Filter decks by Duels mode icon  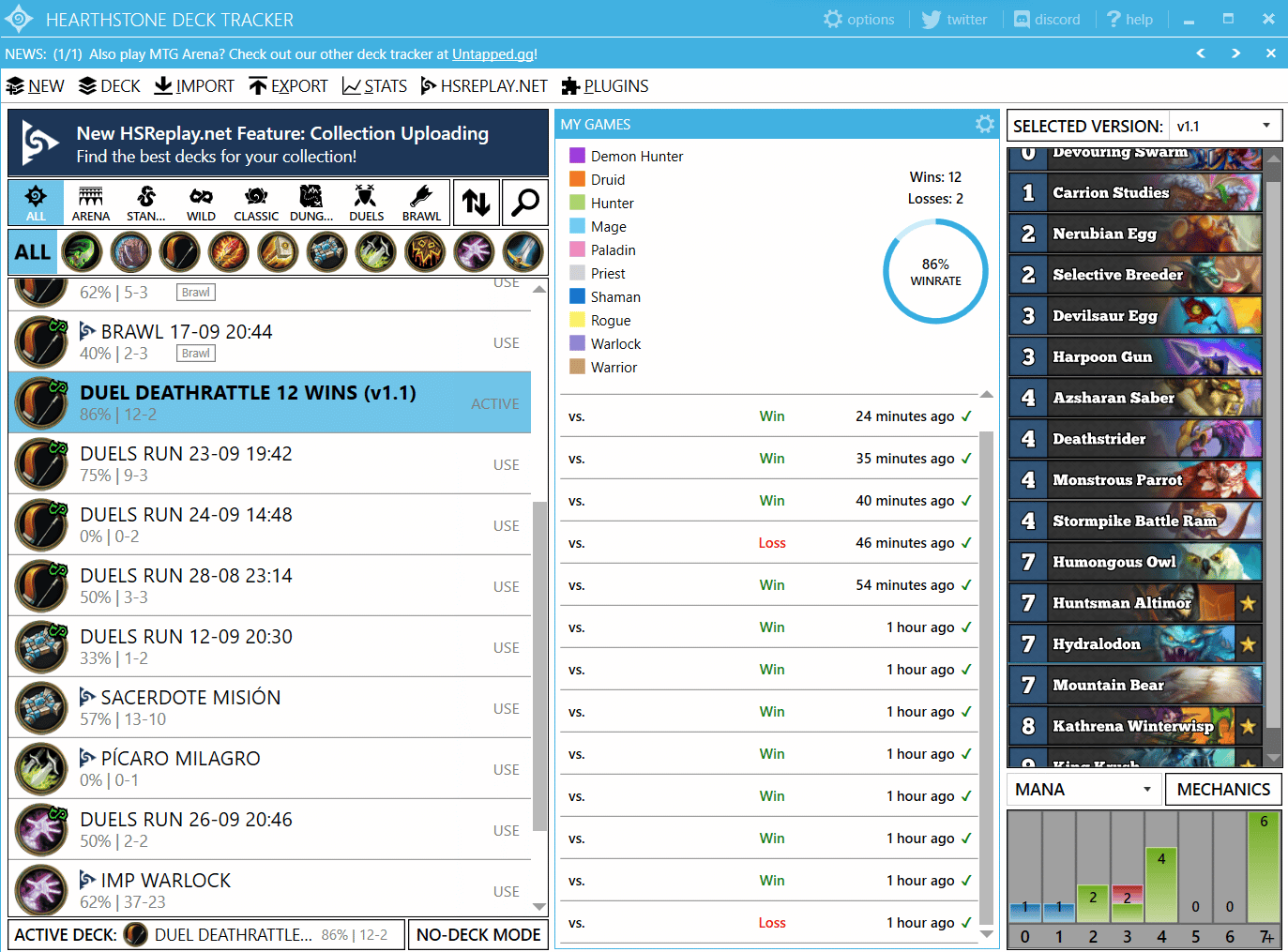366,203
